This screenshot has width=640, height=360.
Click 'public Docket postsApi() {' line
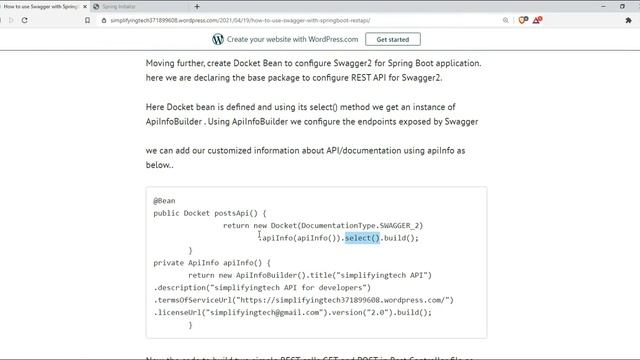(x=210, y=213)
